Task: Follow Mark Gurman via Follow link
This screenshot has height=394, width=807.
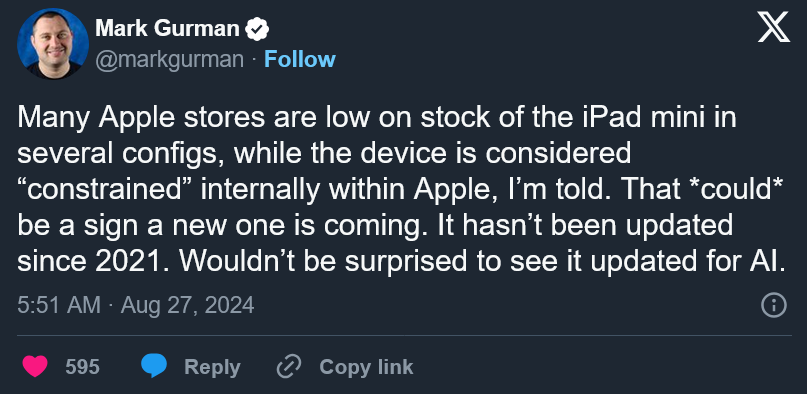Action: tap(300, 60)
